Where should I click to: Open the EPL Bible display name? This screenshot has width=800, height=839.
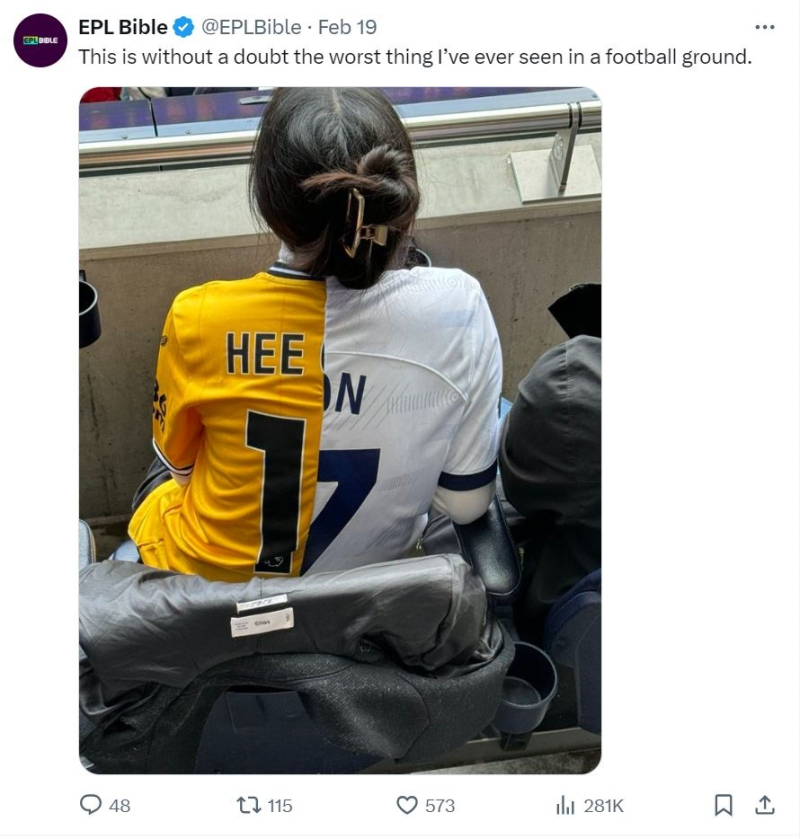pyautogui.click(x=123, y=27)
